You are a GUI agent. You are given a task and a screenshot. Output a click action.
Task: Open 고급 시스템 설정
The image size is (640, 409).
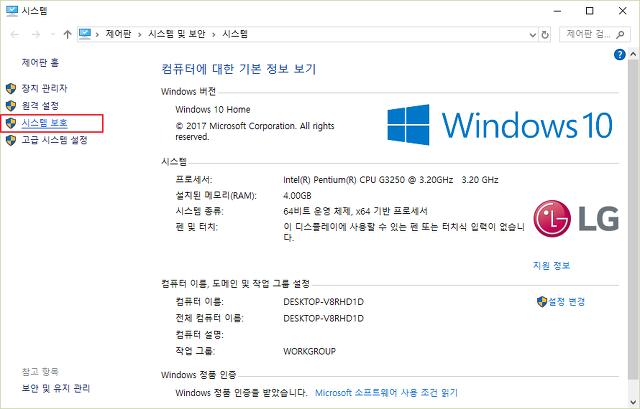[54, 140]
